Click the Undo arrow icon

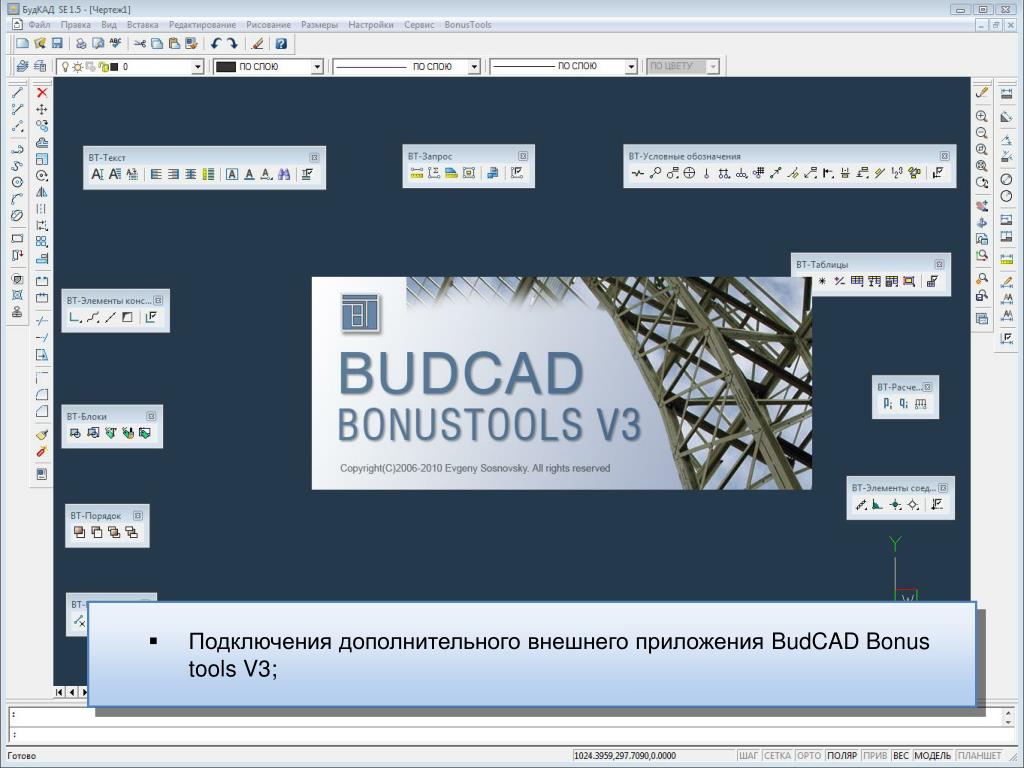[216, 43]
